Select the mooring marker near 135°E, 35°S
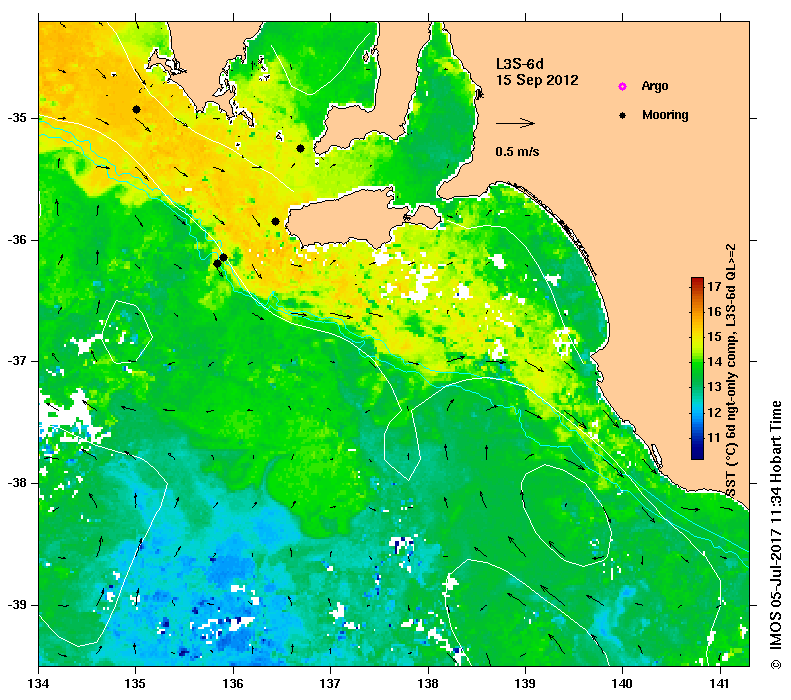The width and height of the screenshot is (791, 700). 136,109
